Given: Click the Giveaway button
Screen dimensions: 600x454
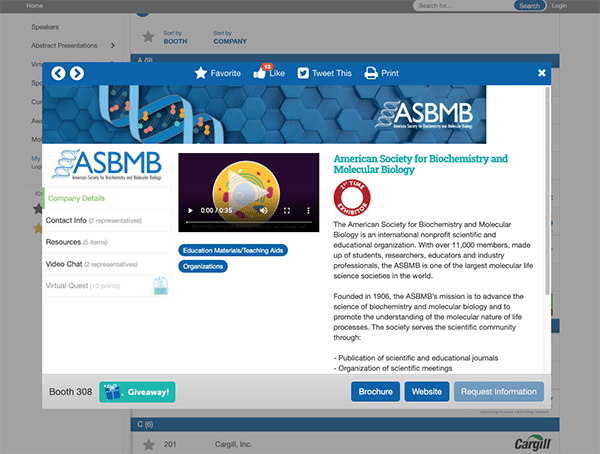Looking at the screenshot, I should pos(137,392).
